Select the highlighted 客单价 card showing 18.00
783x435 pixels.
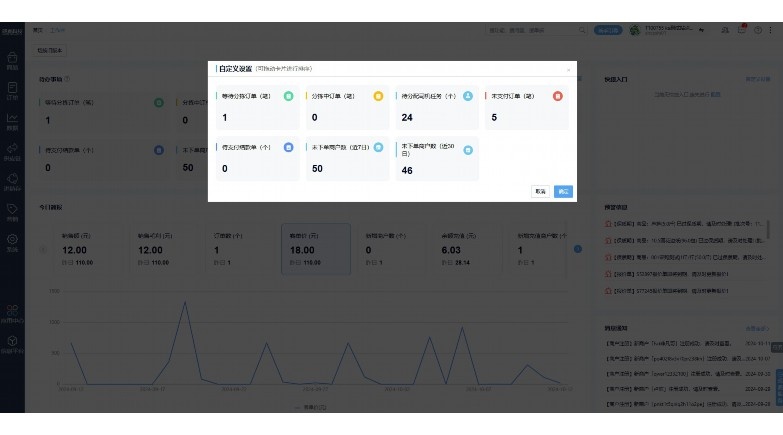point(316,249)
